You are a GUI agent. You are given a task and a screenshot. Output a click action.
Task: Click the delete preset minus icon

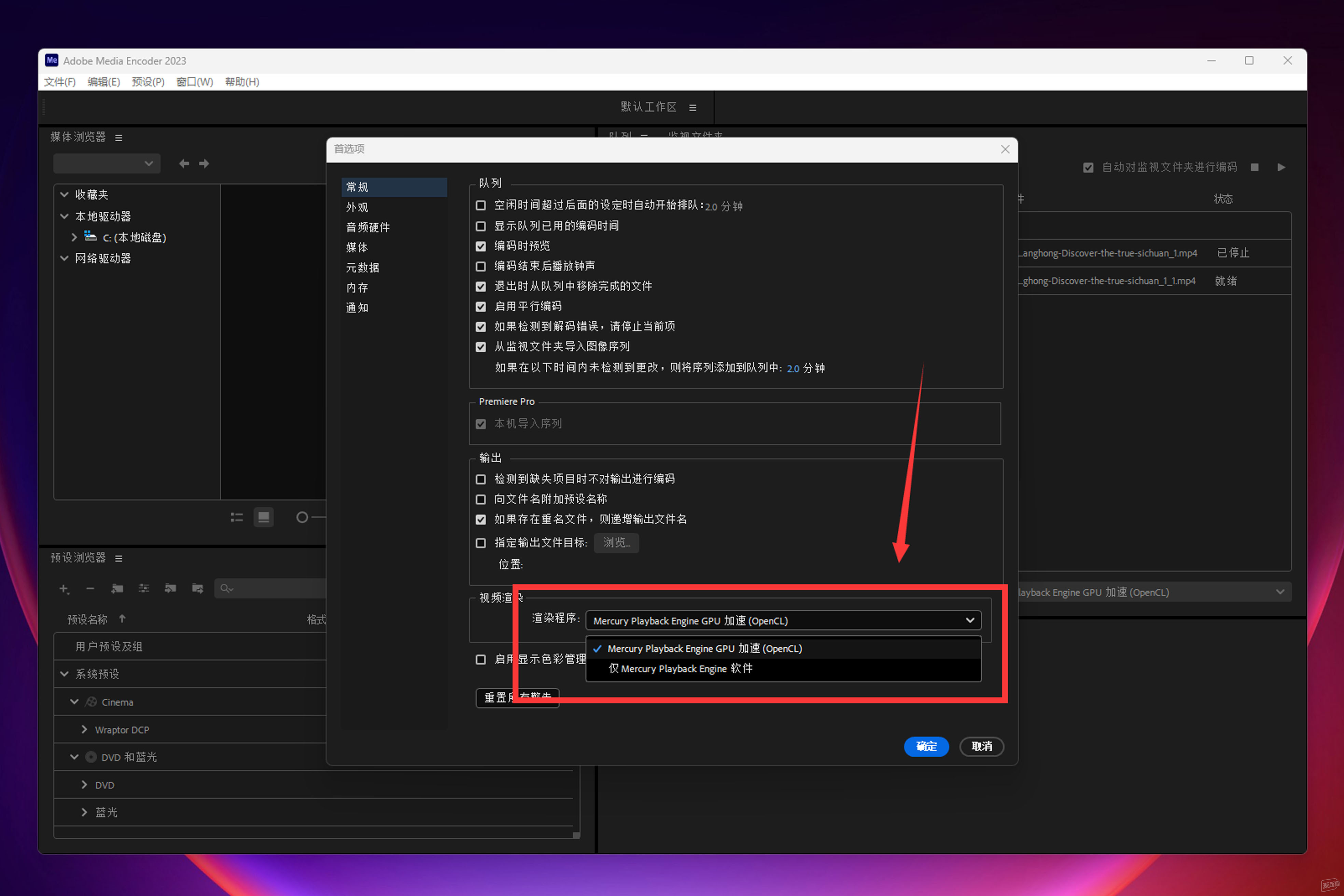coord(90,589)
